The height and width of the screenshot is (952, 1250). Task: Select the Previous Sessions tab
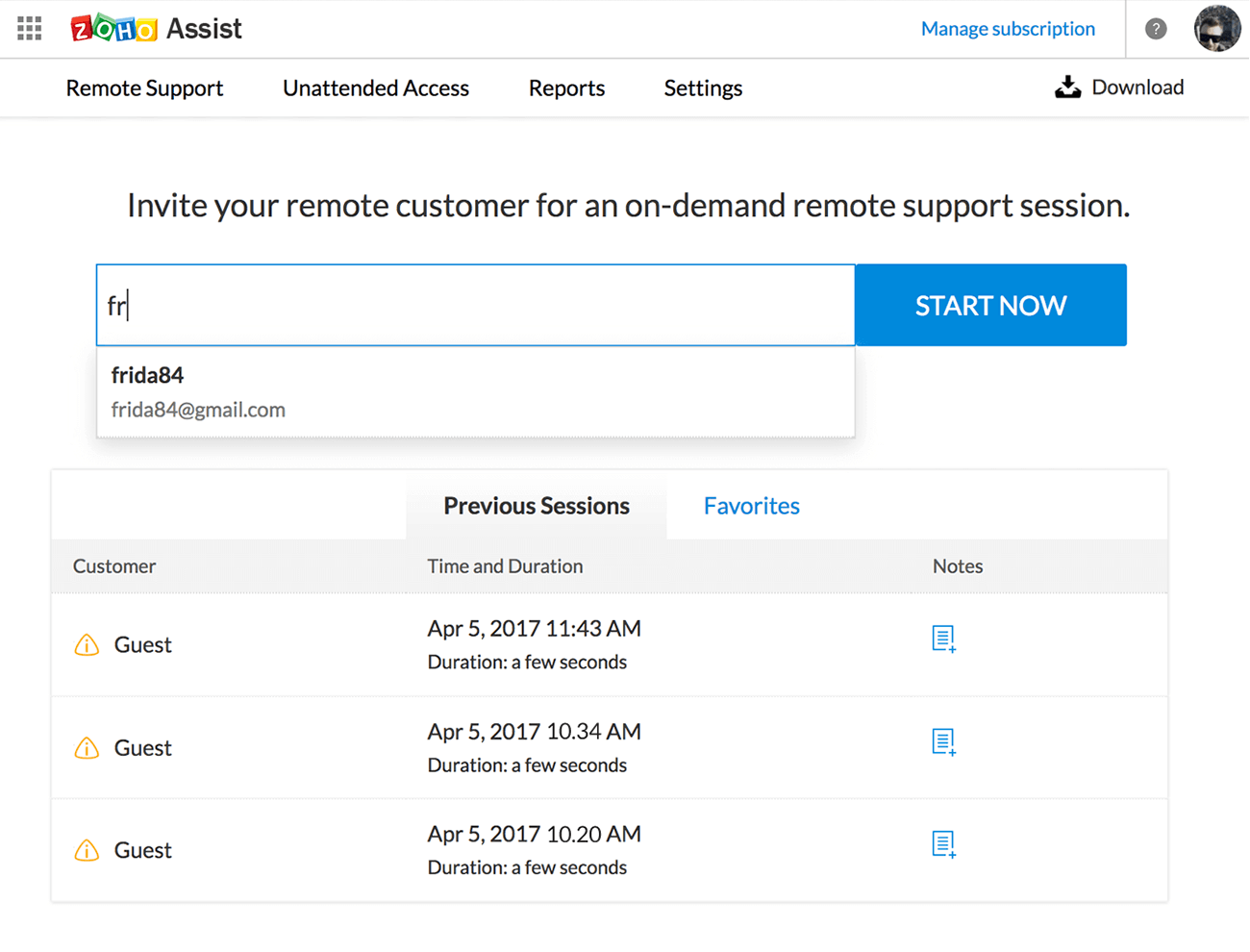coord(537,506)
